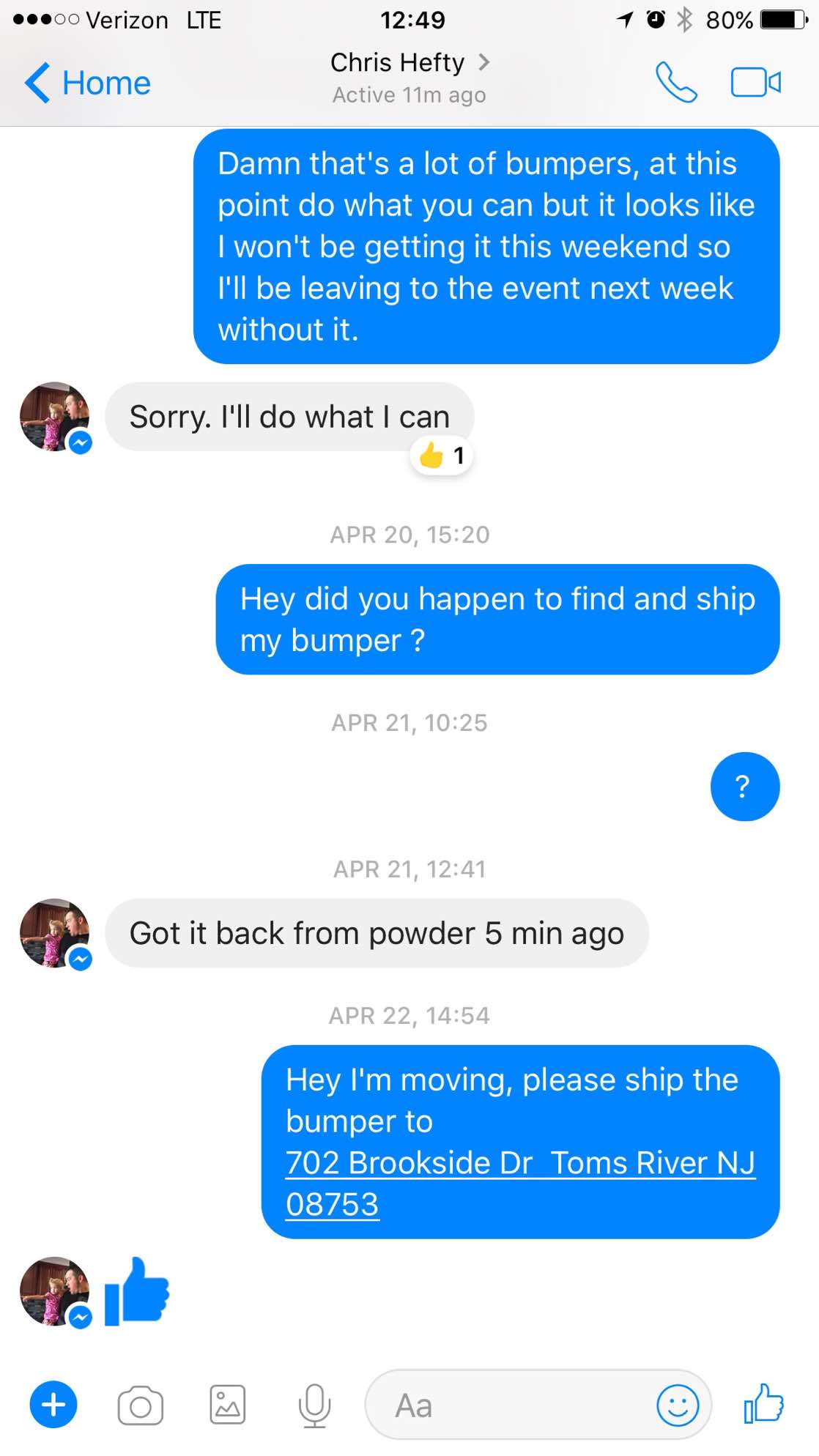Open the camera from the bottom toolbar
819x1456 pixels.
(x=140, y=1405)
